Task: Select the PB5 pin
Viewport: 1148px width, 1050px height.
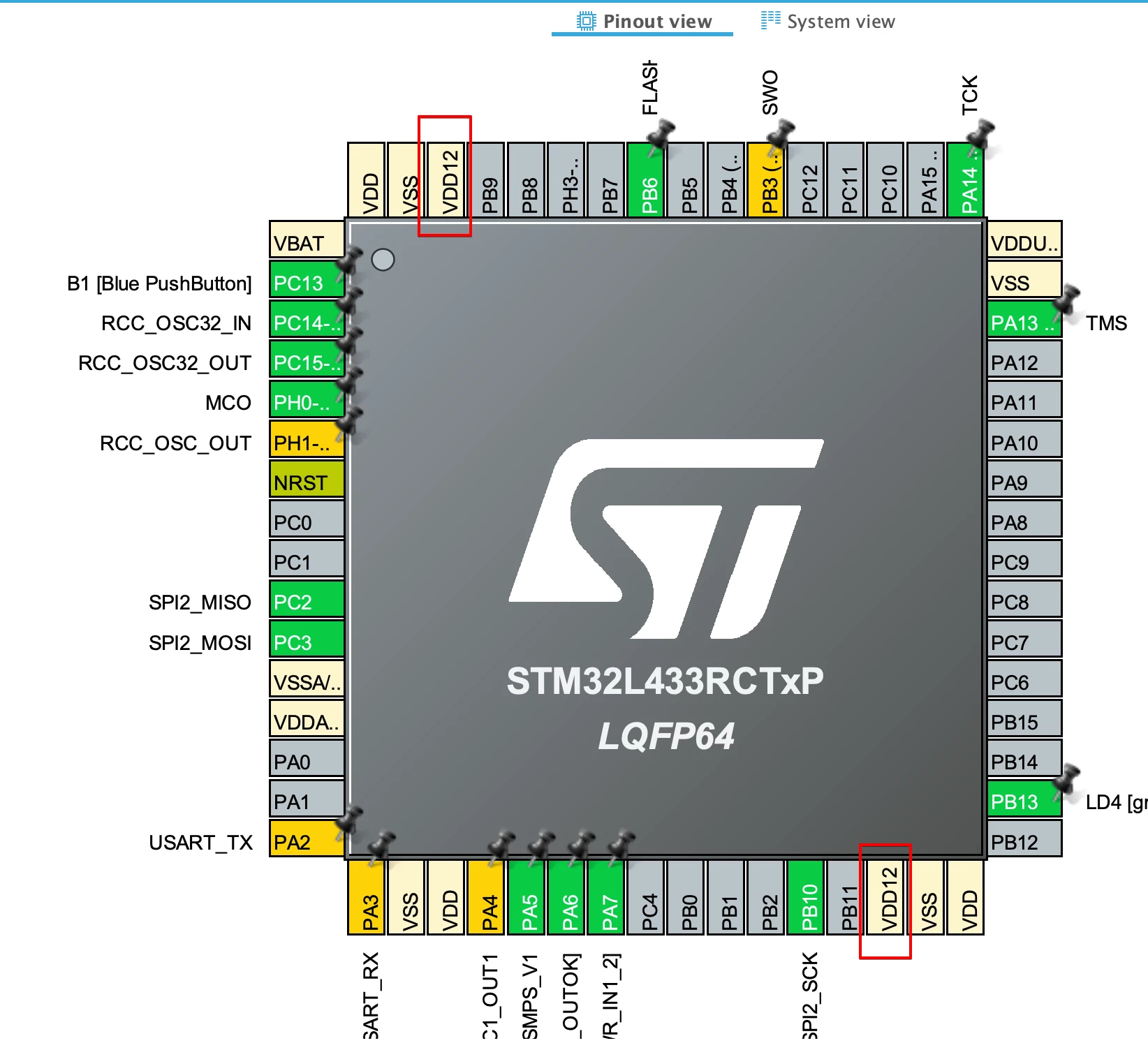Action: click(x=686, y=179)
